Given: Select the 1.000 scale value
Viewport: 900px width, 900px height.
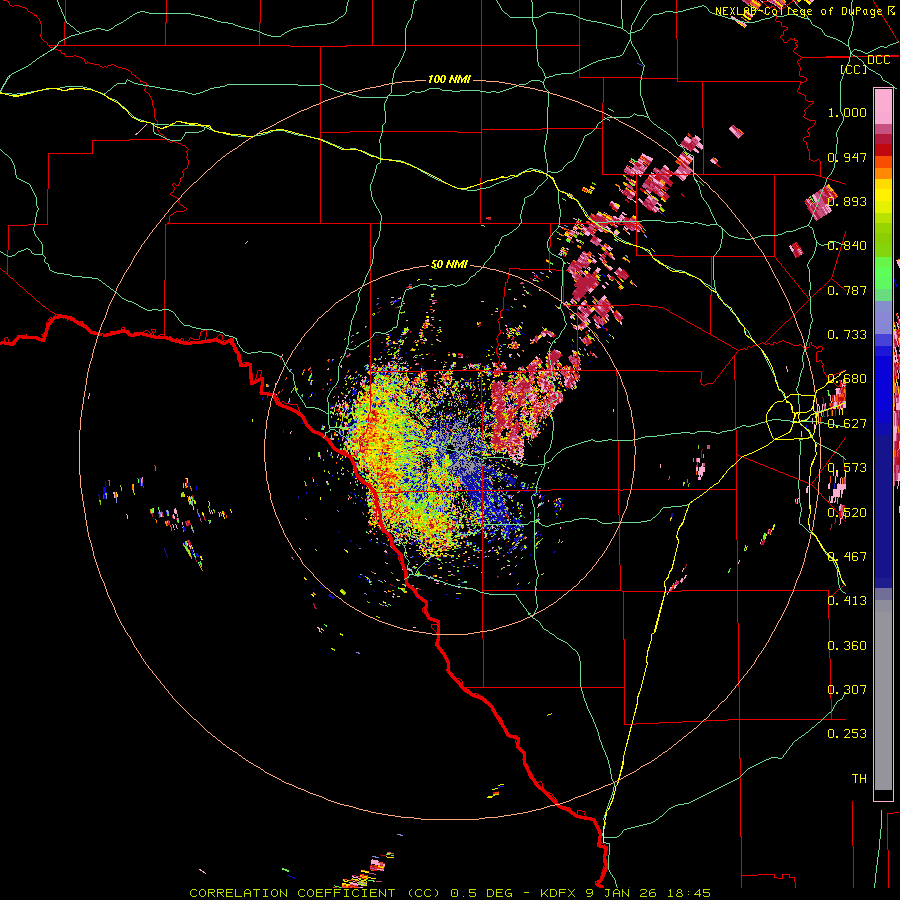Looking at the screenshot, I should pos(847,112).
